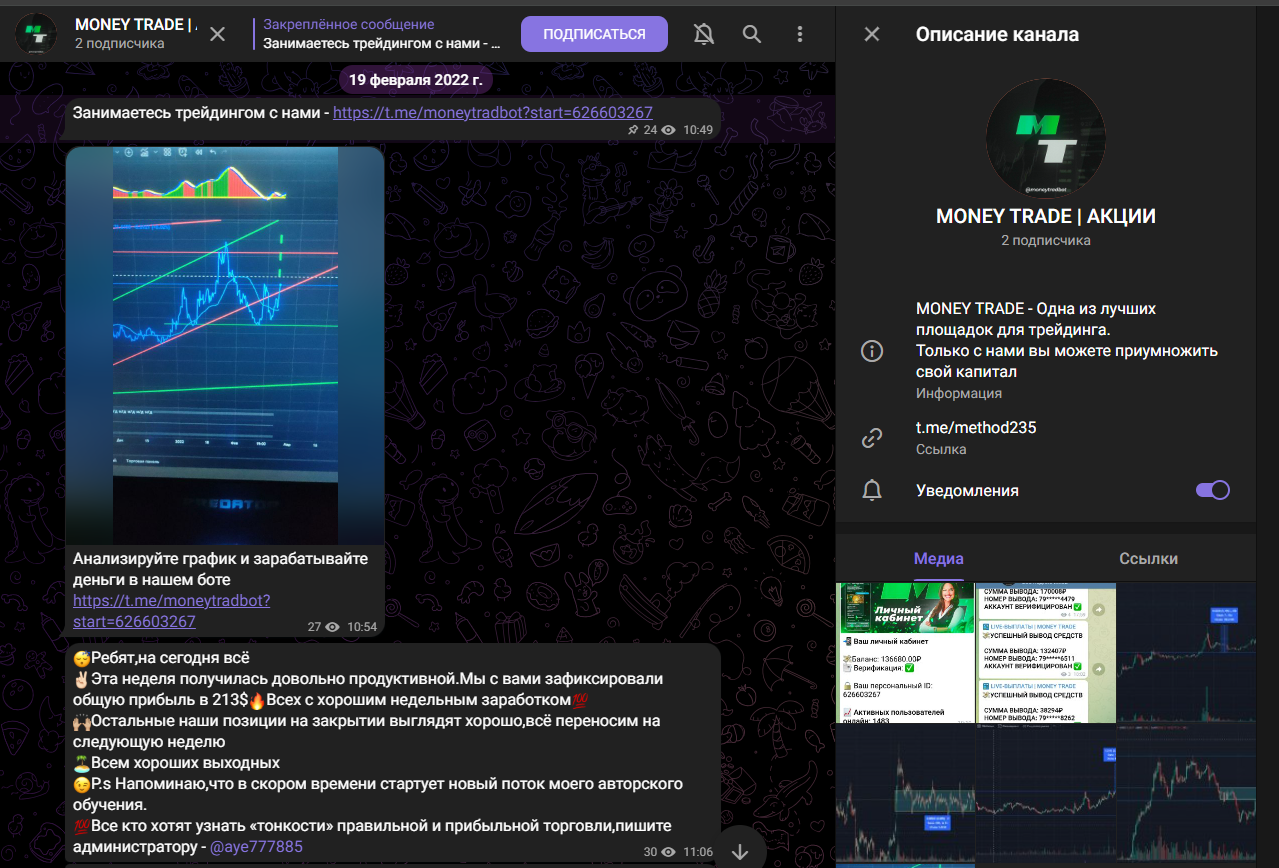Click the info icon beside channel description

coord(872,351)
